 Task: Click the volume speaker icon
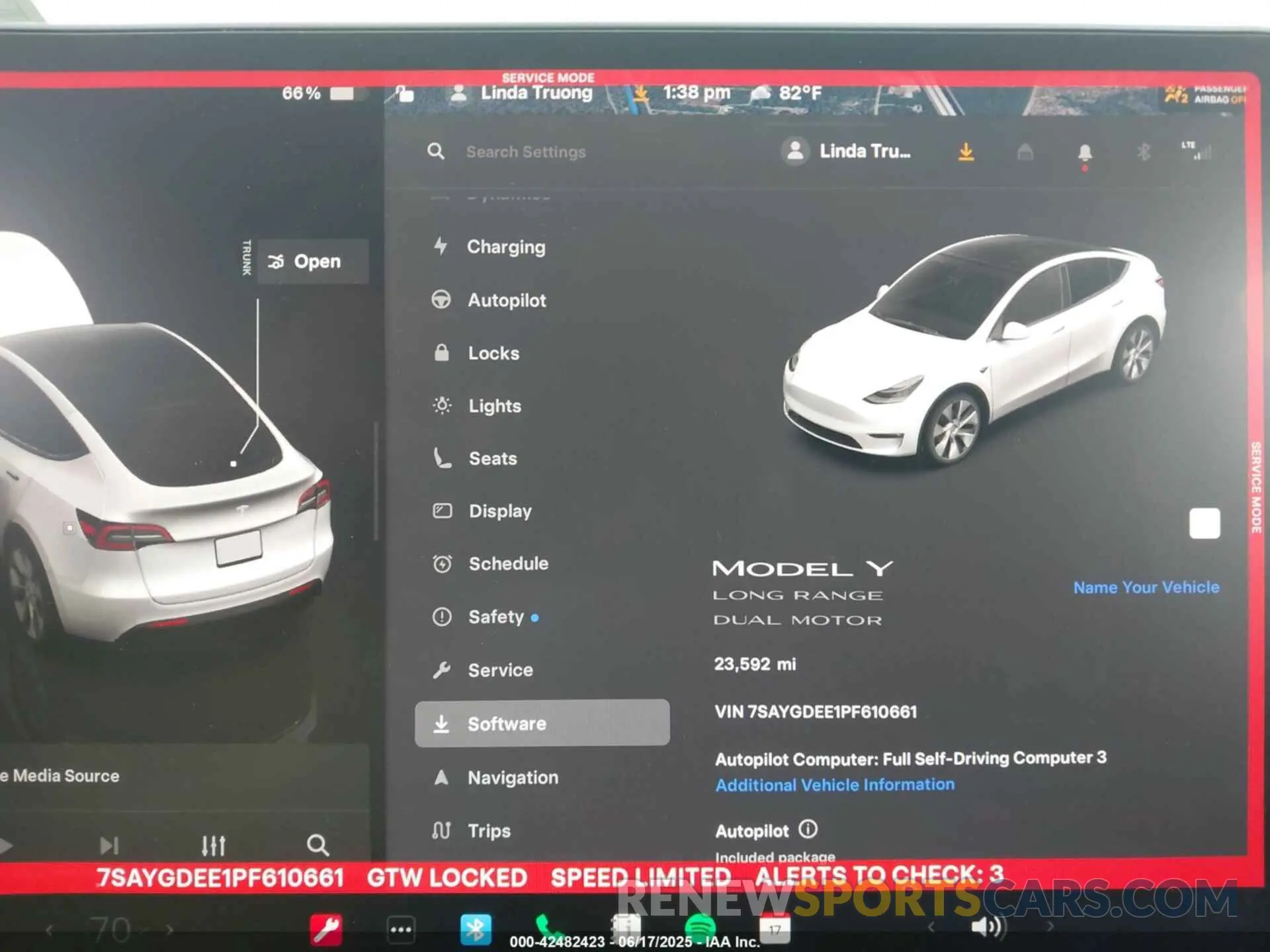(987, 927)
